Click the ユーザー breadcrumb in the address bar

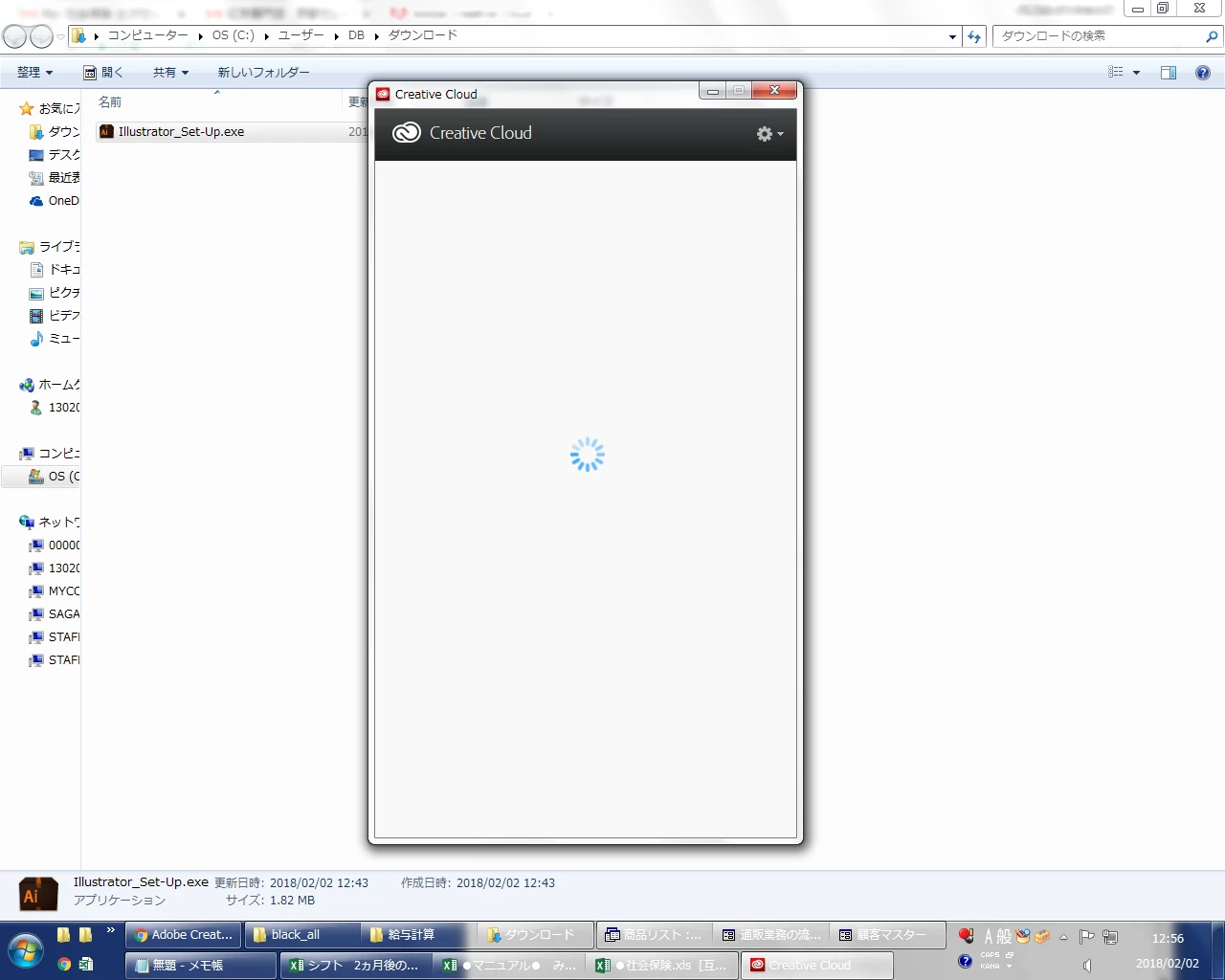[x=301, y=35]
